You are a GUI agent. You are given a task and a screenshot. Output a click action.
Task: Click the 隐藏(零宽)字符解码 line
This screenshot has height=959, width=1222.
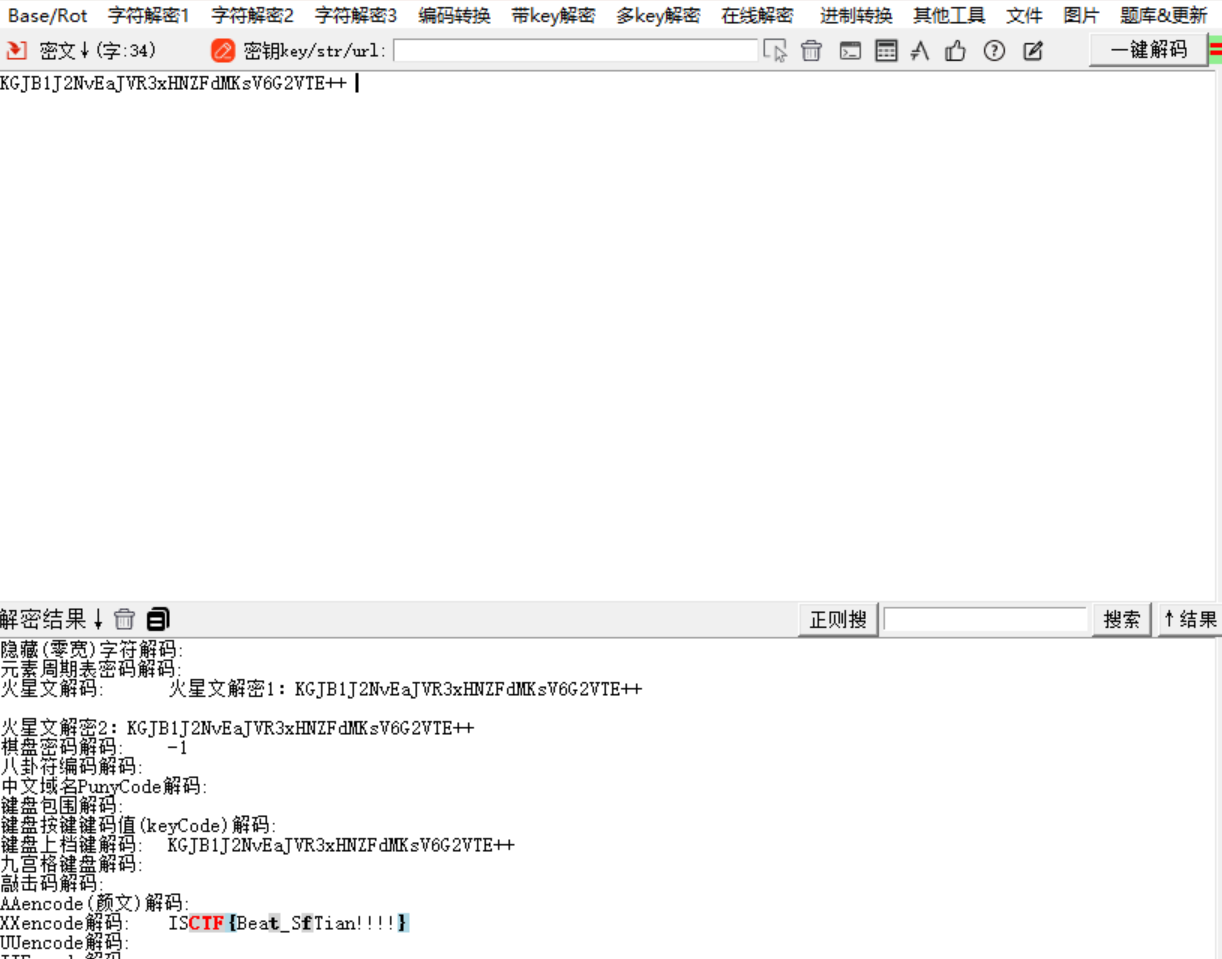(x=92, y=650)
